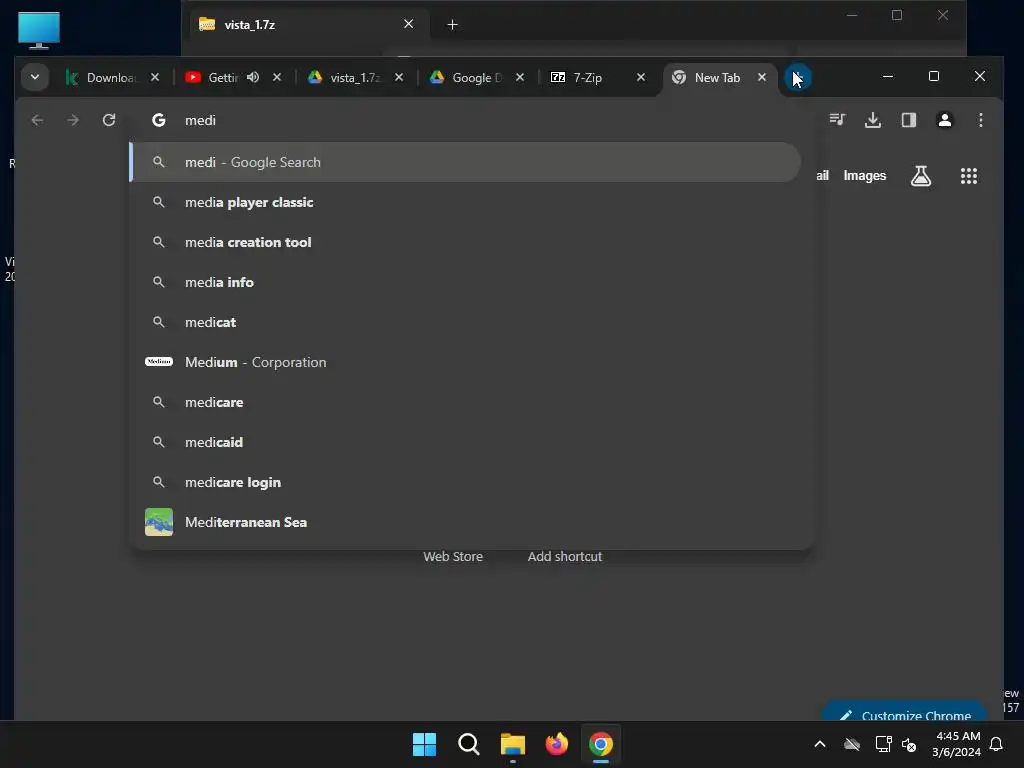The image size is (1024, 768).
Task: Select medicare suggestion
Action: (x=465, y=402)
